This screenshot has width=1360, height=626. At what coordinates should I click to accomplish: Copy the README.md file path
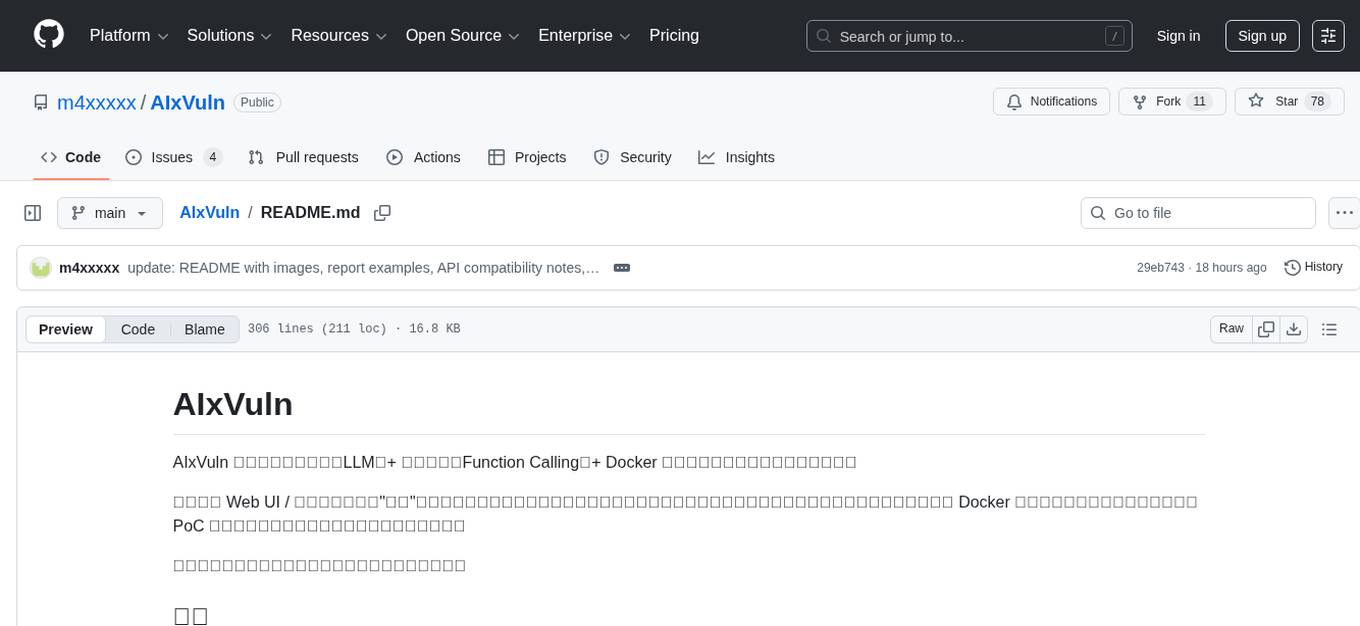[x=382, y=212]
